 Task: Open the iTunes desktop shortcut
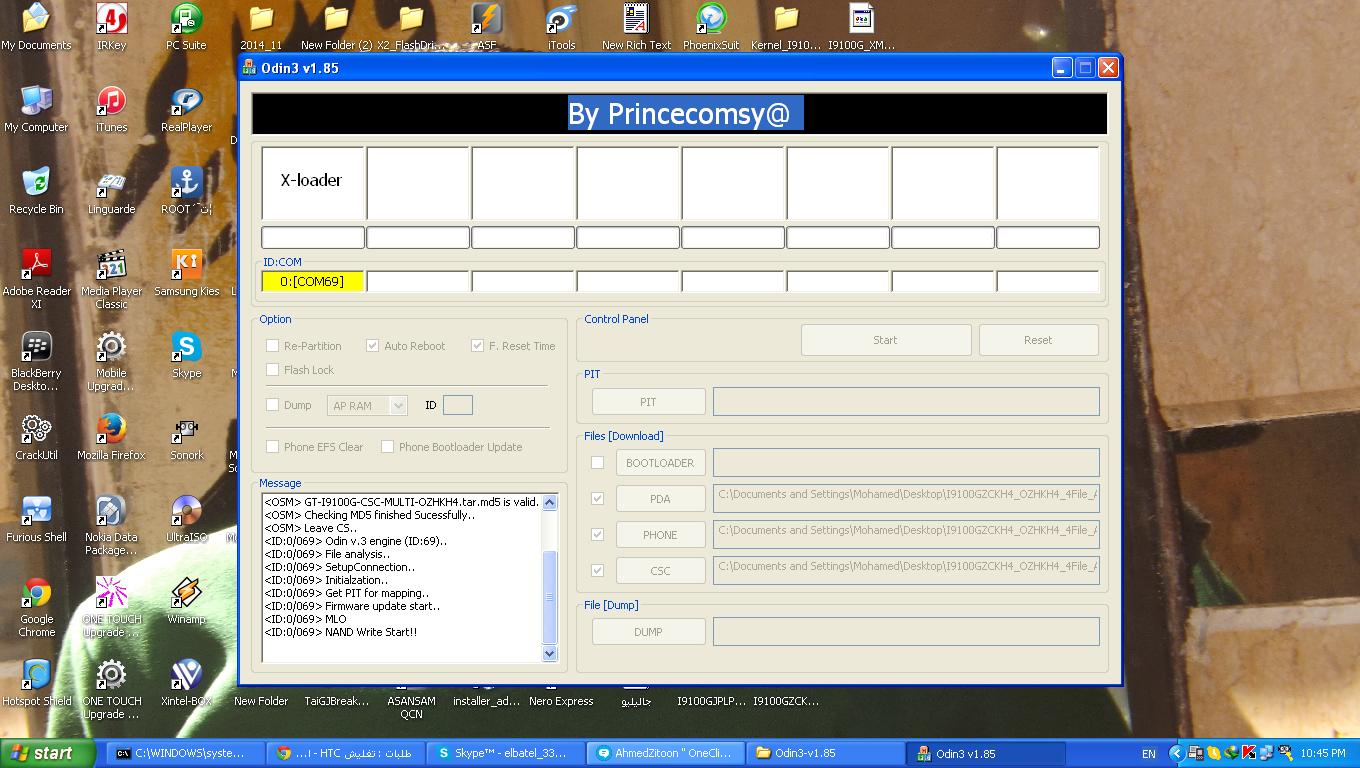111,109
